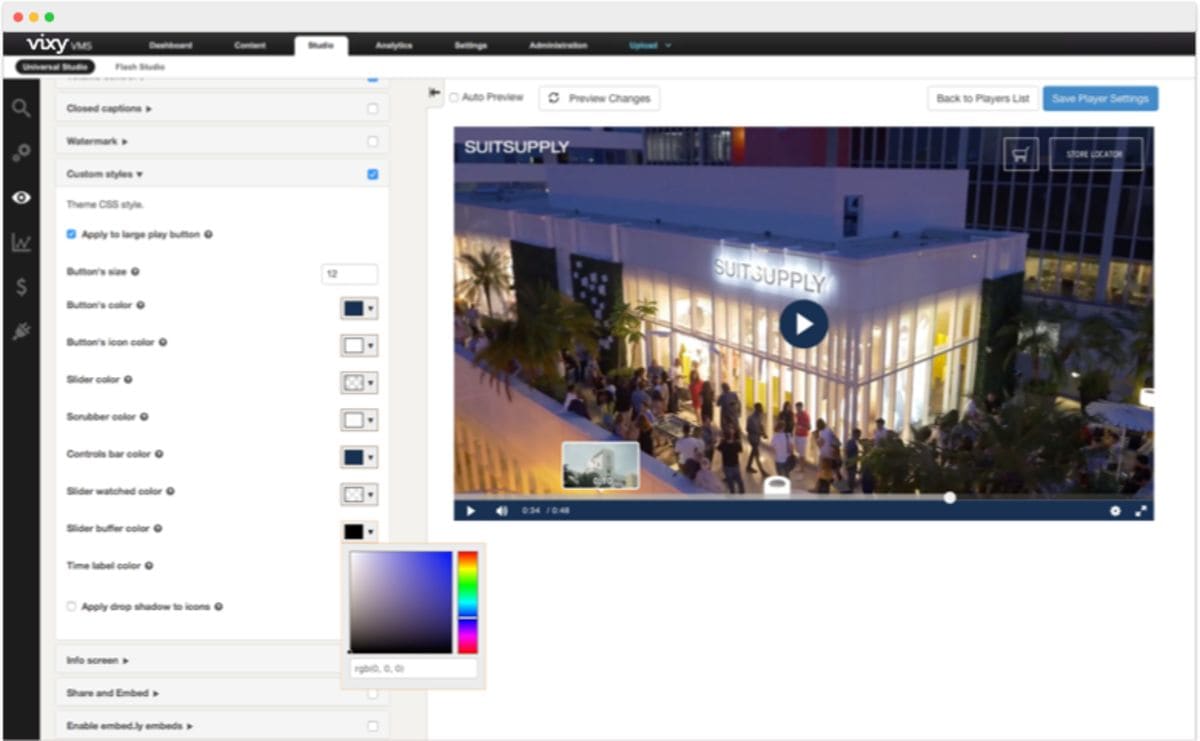Open the Scrubber color swatch
The height and width of the screenshot is (741, 1200).
click(x=359, y=419)
